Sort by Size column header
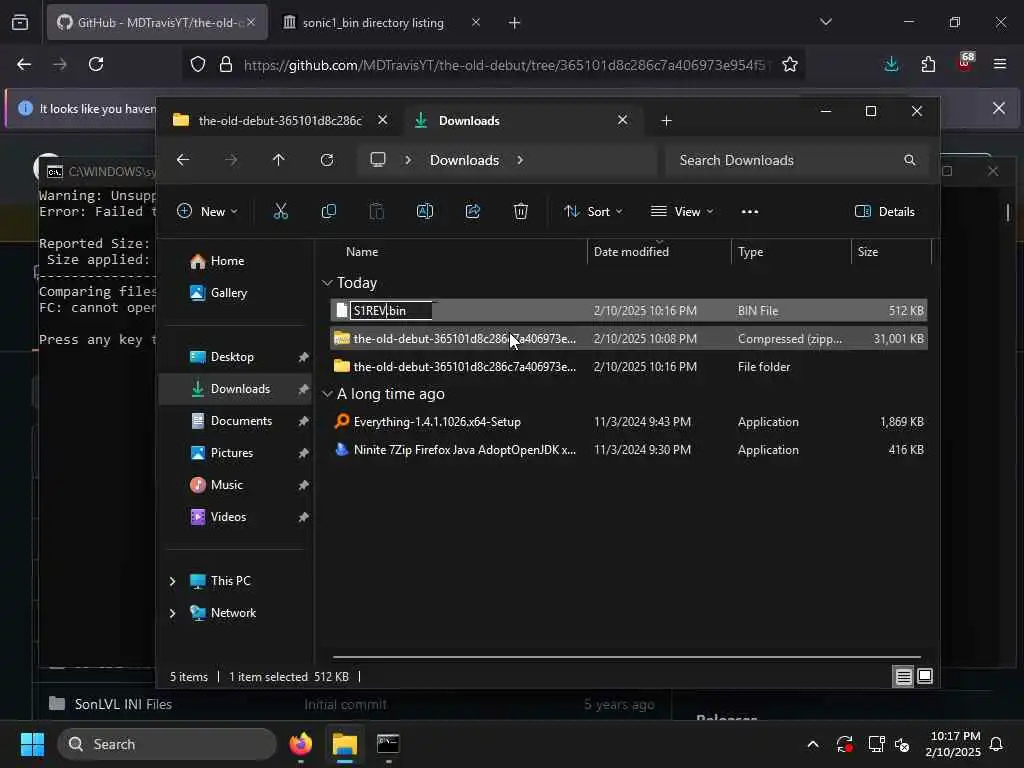Viewport: 1024px width, 768px height. point(891,251)
